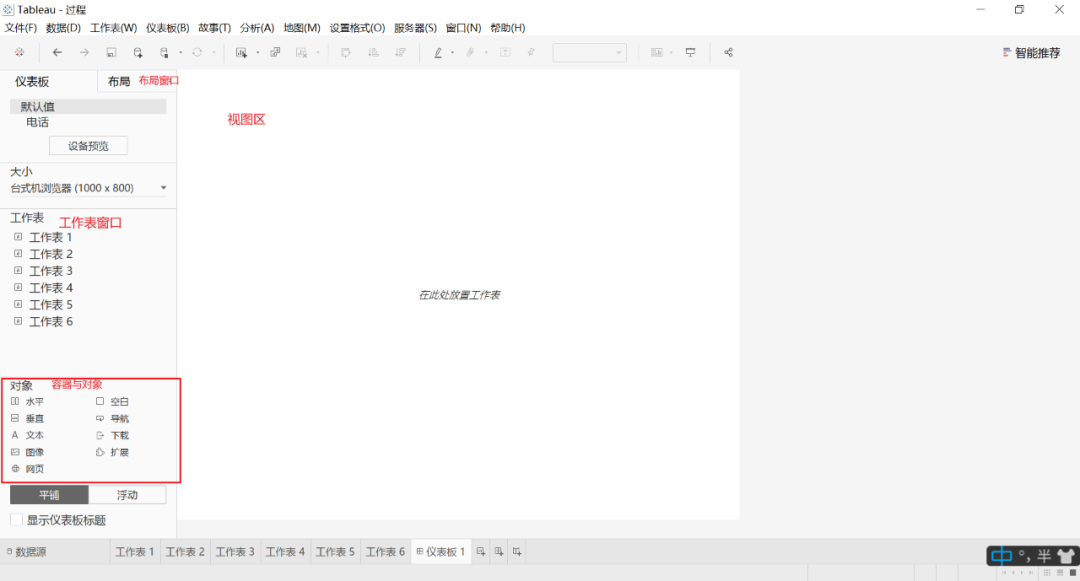Click the Save icon in the toolbar

coord(111,52)
